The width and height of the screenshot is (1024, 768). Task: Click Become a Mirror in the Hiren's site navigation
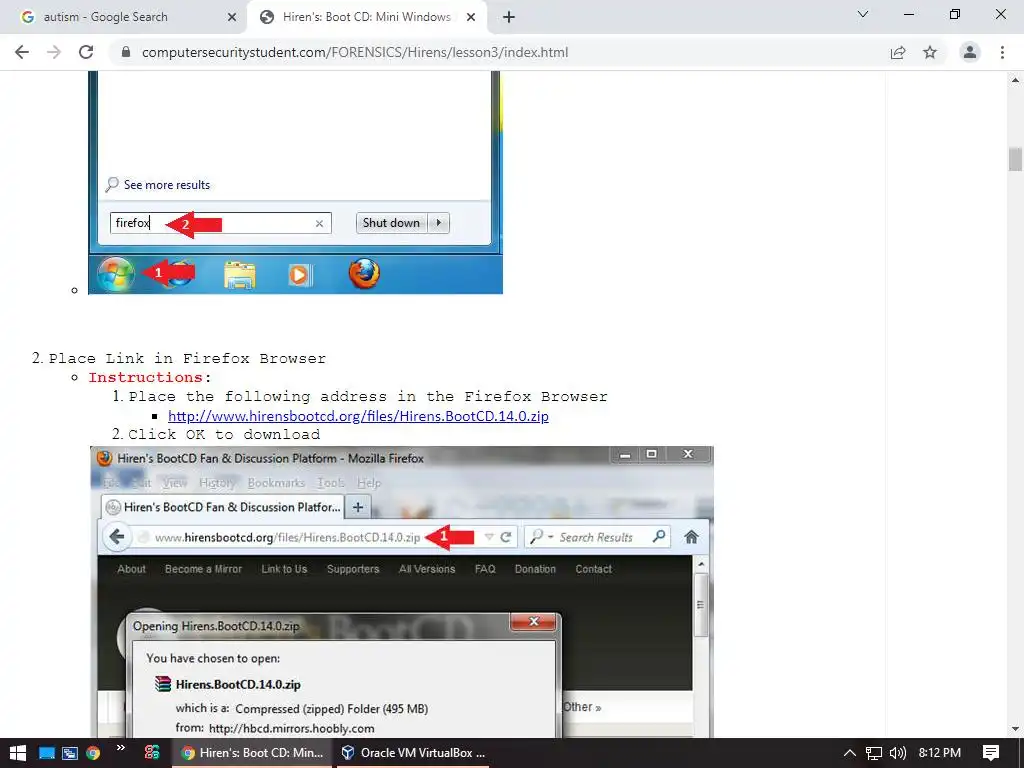point(203,569)
